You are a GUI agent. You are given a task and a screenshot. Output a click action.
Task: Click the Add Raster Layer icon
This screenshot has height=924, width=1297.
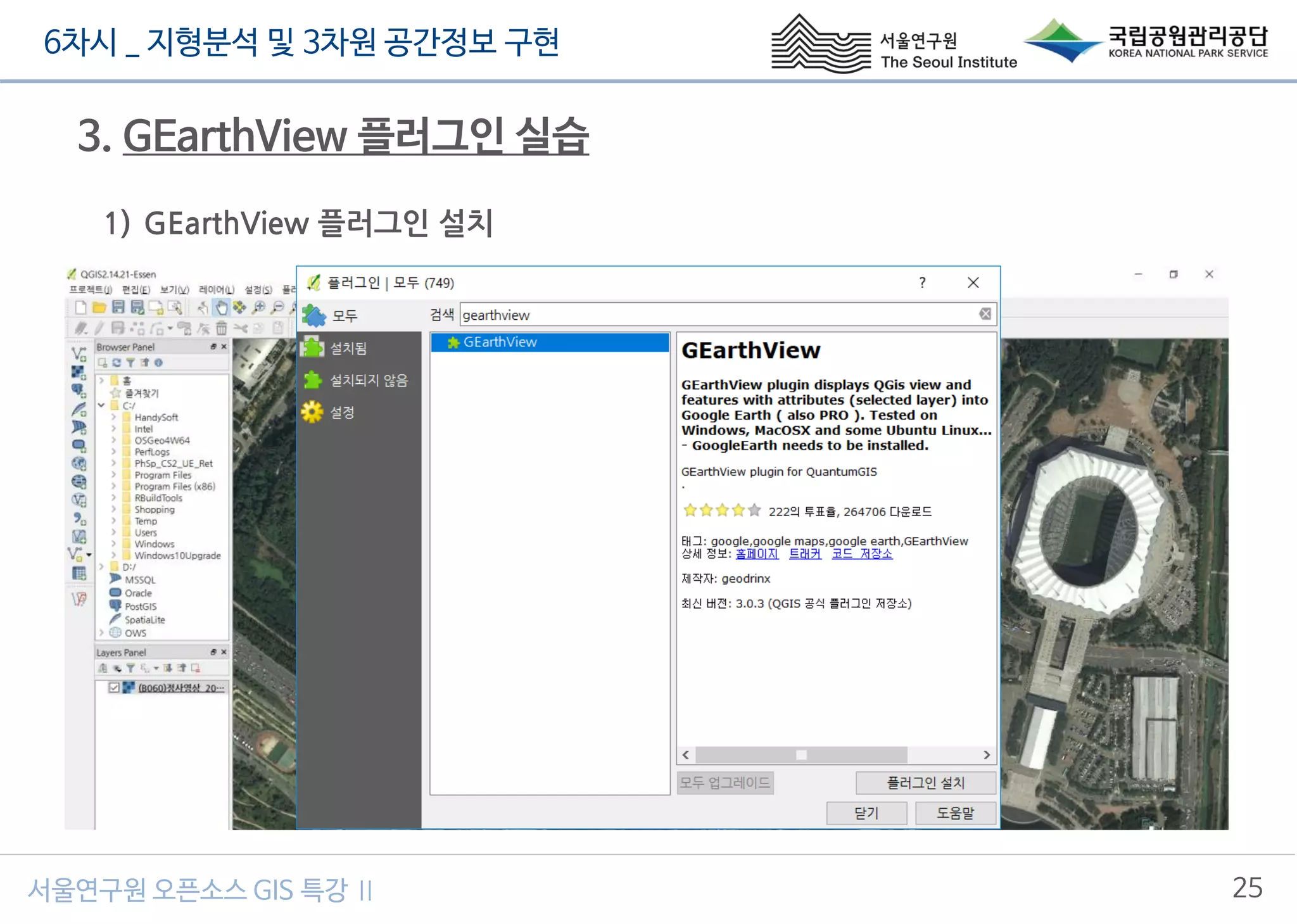coord(79,372)
